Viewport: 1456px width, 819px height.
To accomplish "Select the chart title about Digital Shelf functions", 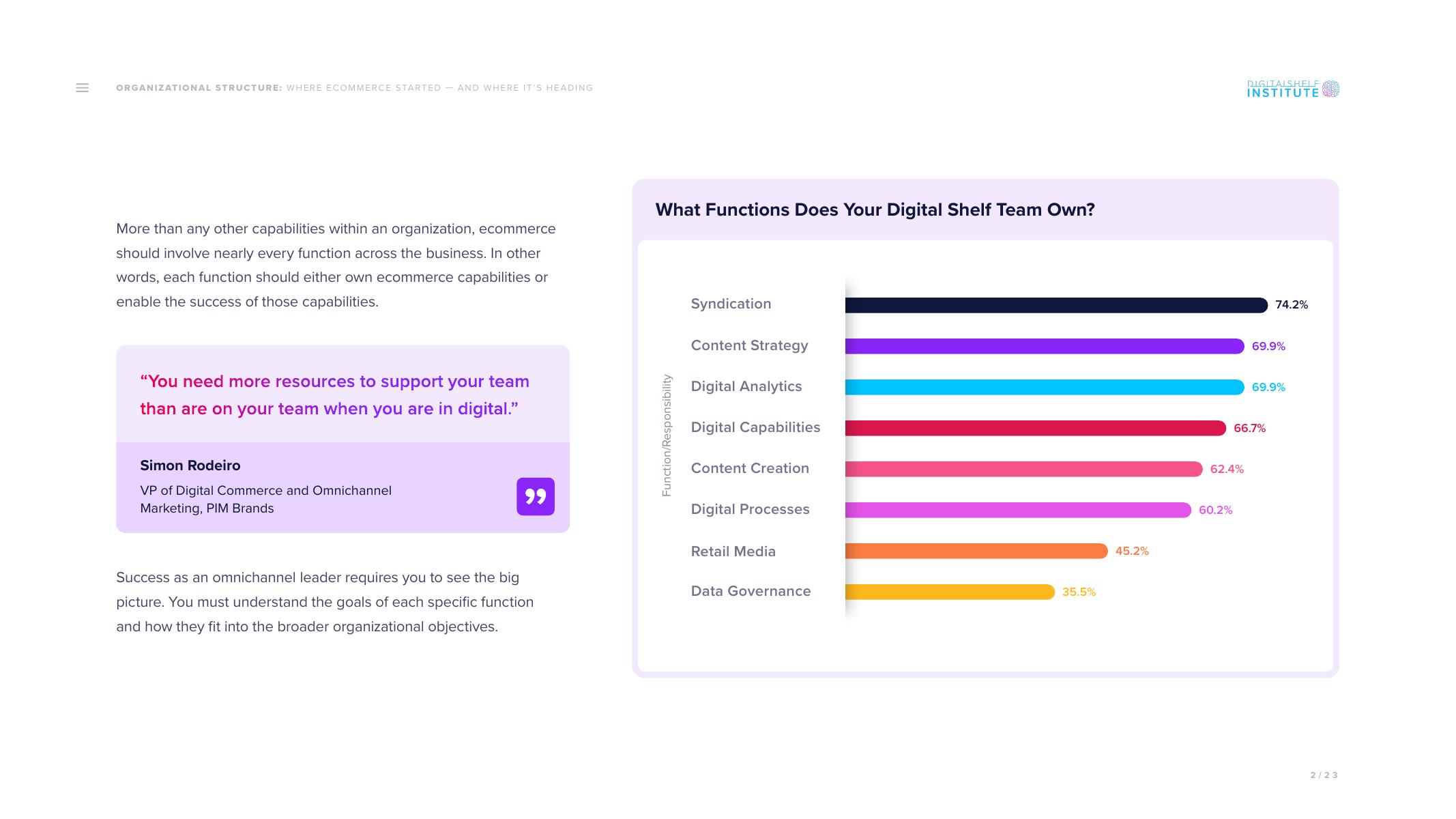I will [875, 210].
